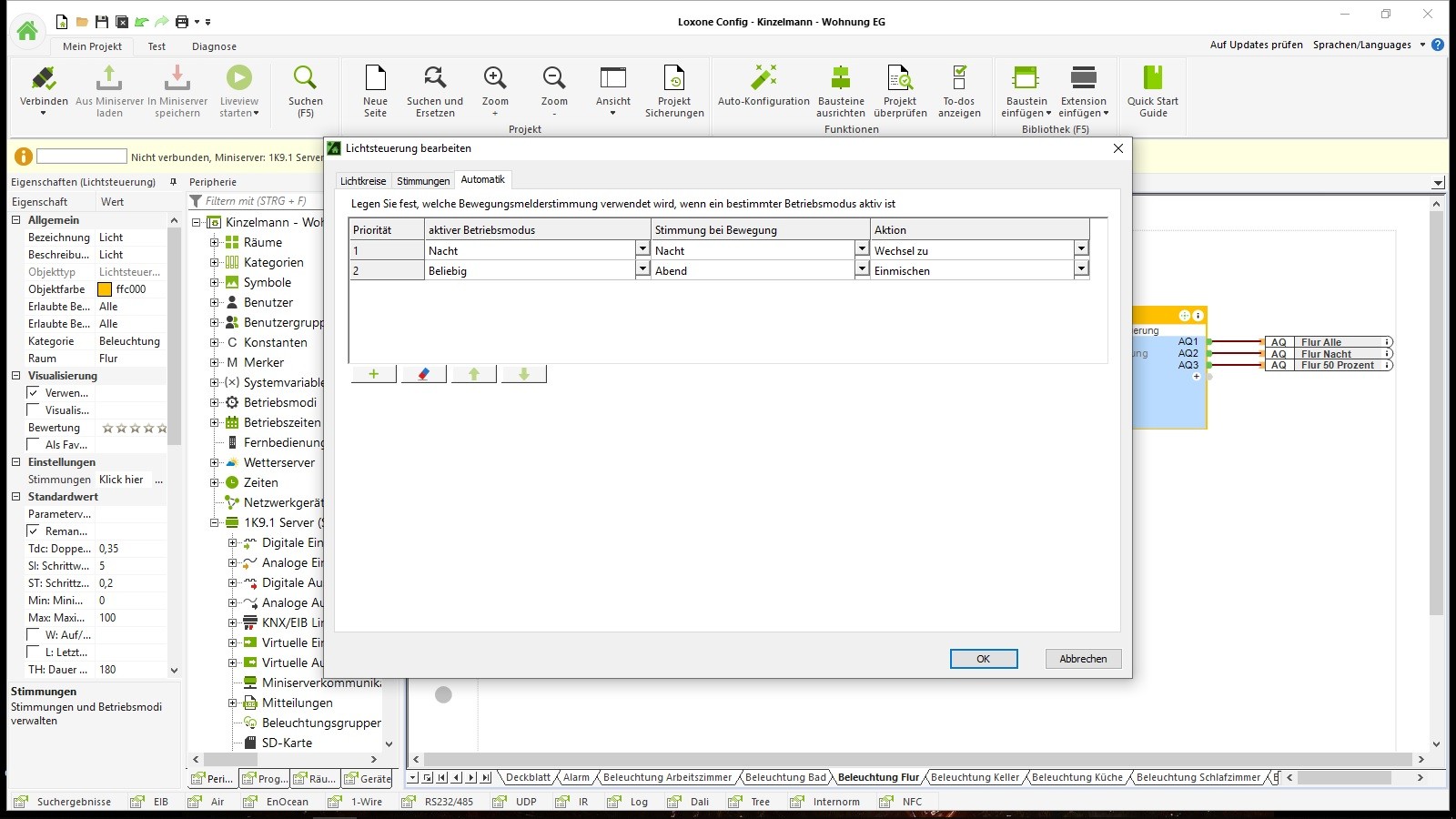Viewport: 1456px width, 819px height.
Task: Toggle the Reman... checkbox
Action: coord(34,531)
